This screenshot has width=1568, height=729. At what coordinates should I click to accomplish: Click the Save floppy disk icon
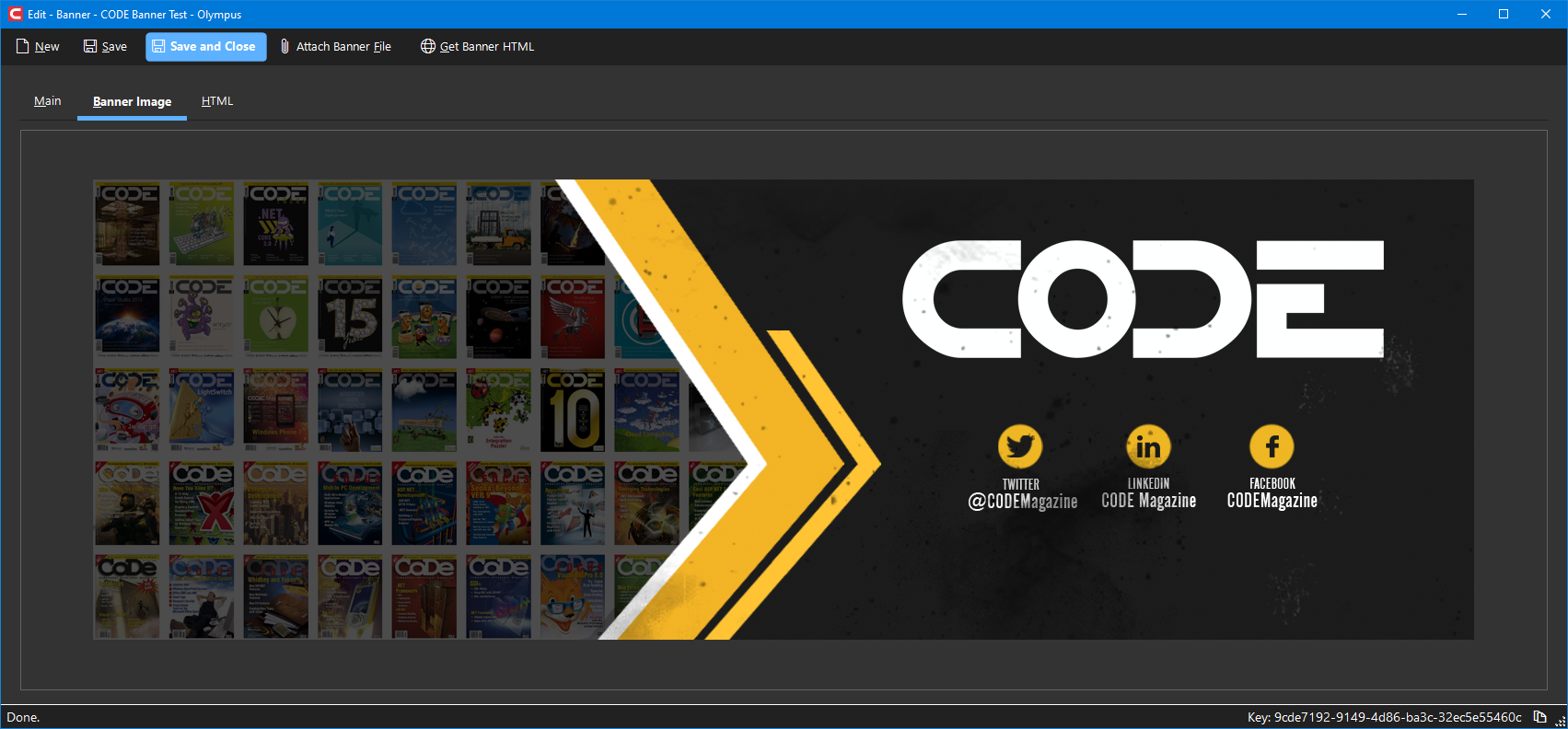click(90, 46)
